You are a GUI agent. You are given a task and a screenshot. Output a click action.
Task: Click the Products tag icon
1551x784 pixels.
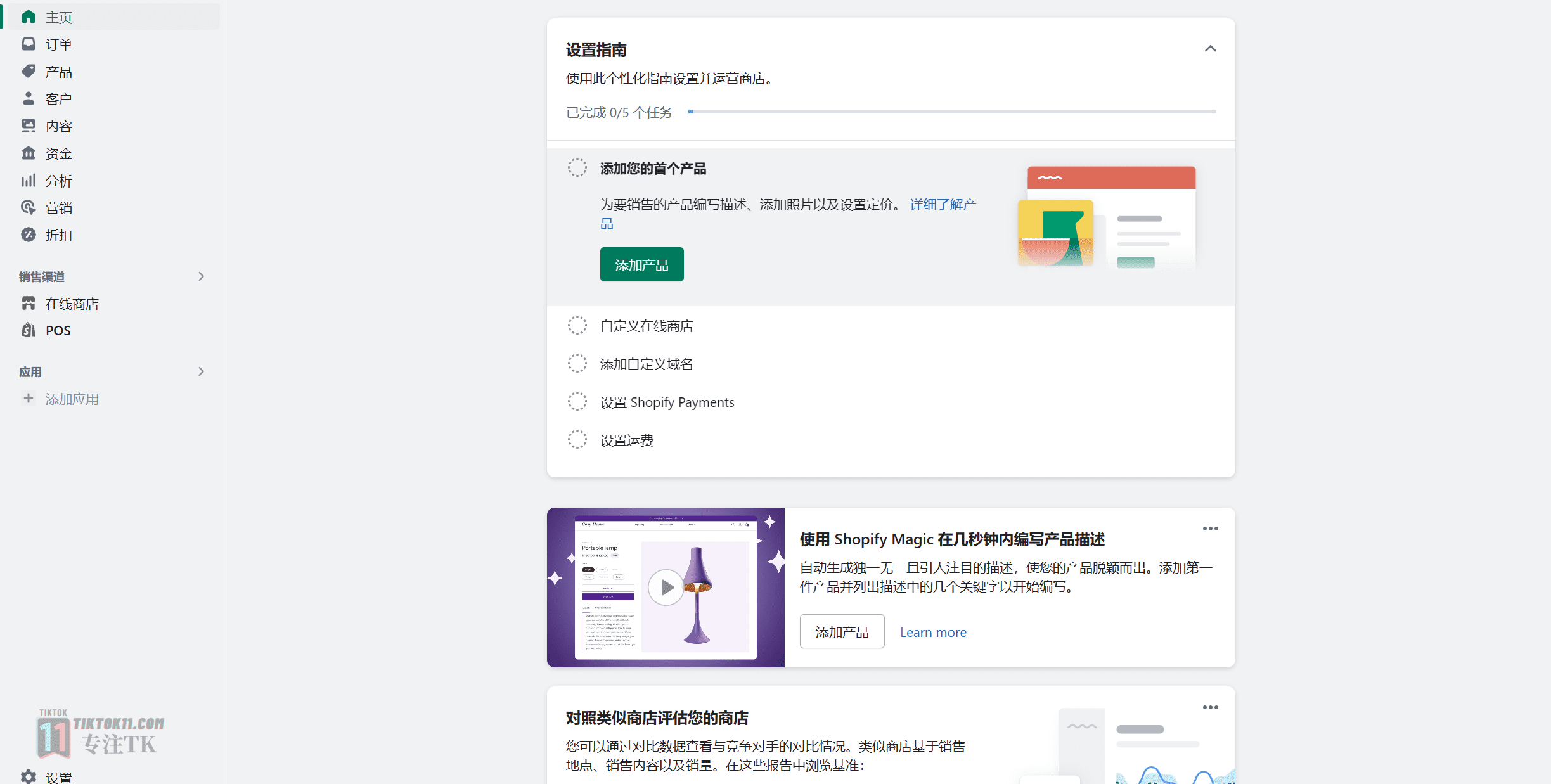tap(29, 71)
